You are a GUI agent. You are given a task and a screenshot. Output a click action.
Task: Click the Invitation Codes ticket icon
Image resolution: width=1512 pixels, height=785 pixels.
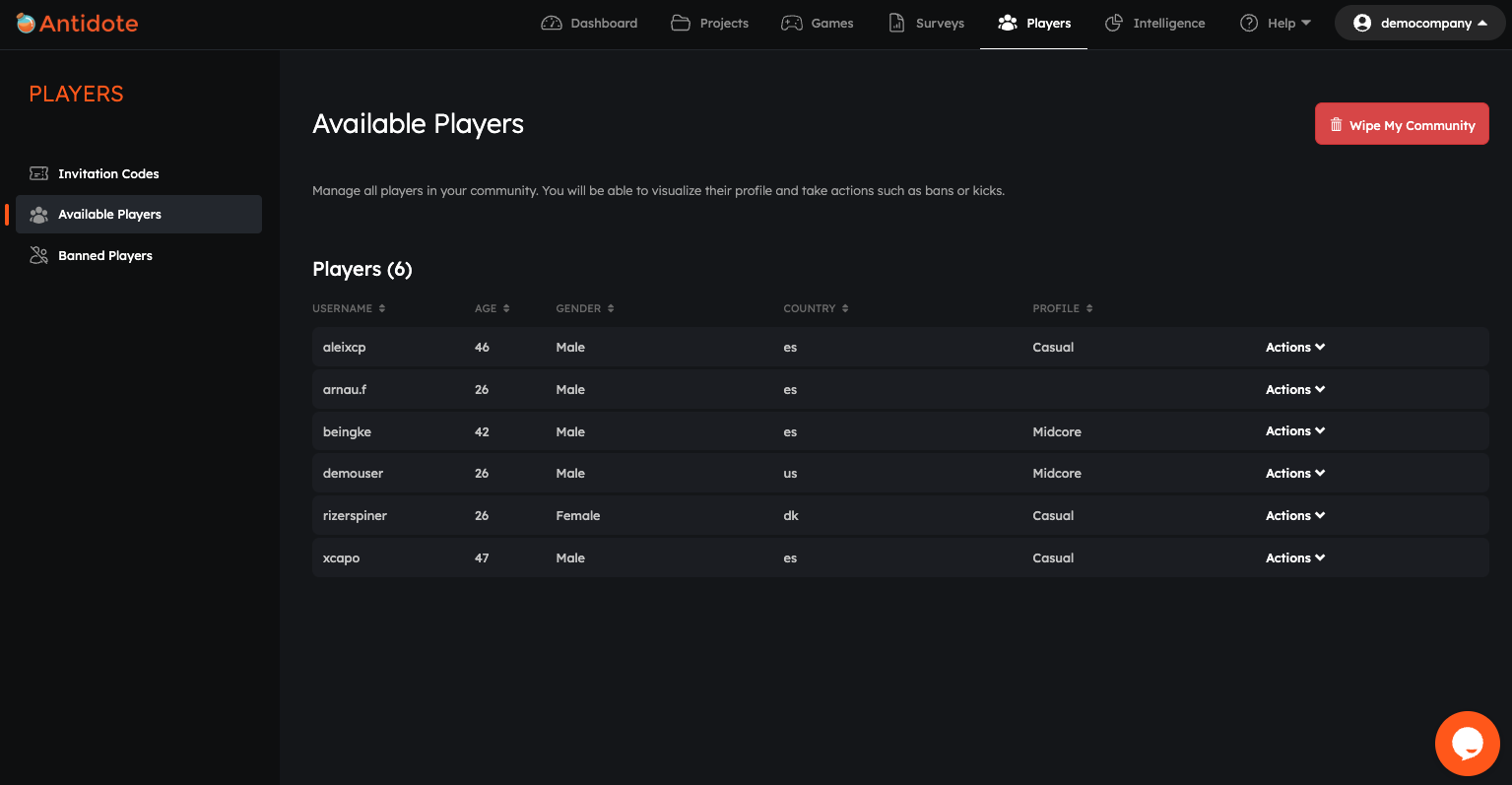[39, 173]
